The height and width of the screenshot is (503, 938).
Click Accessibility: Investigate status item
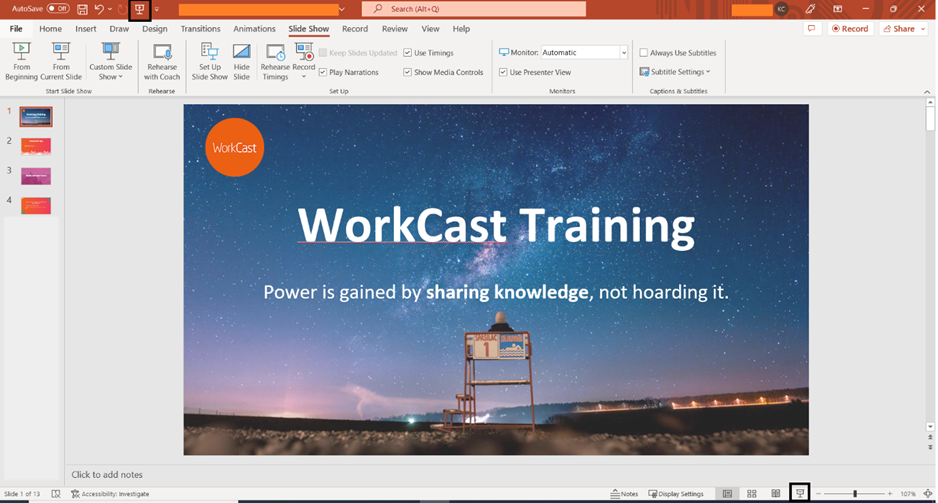110,494
